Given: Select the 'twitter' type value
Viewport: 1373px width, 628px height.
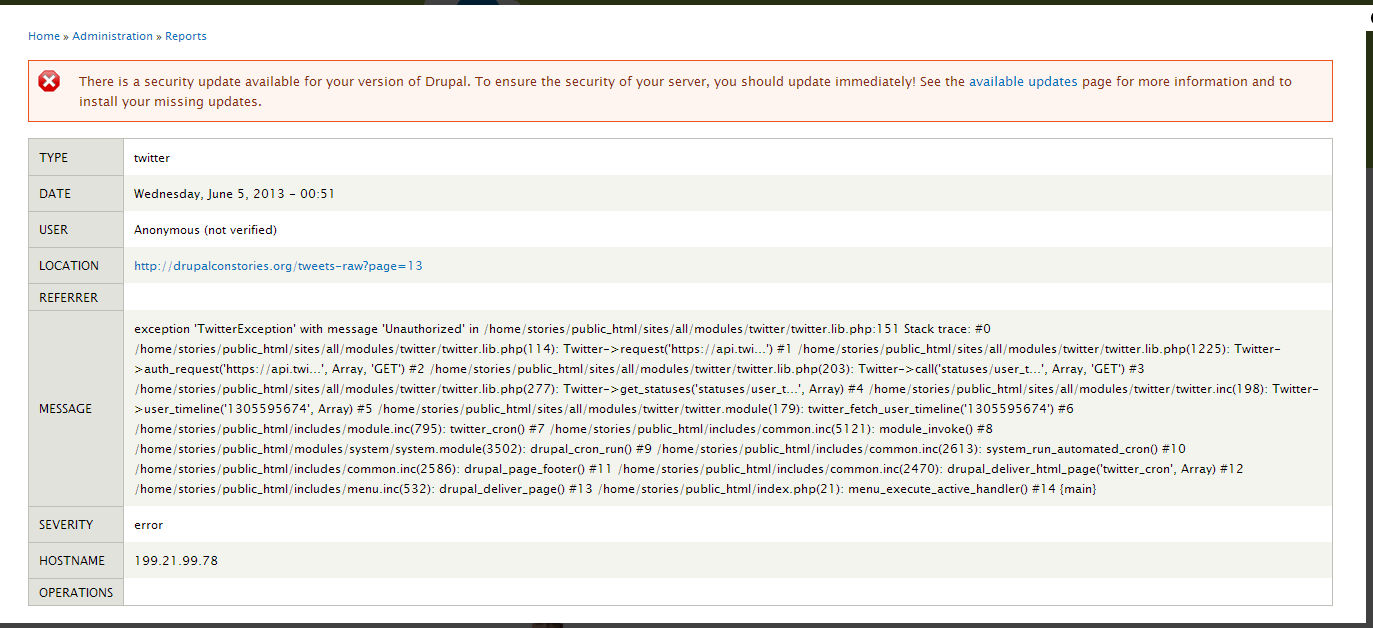Looking at the screenshot, I should point(152,158).
